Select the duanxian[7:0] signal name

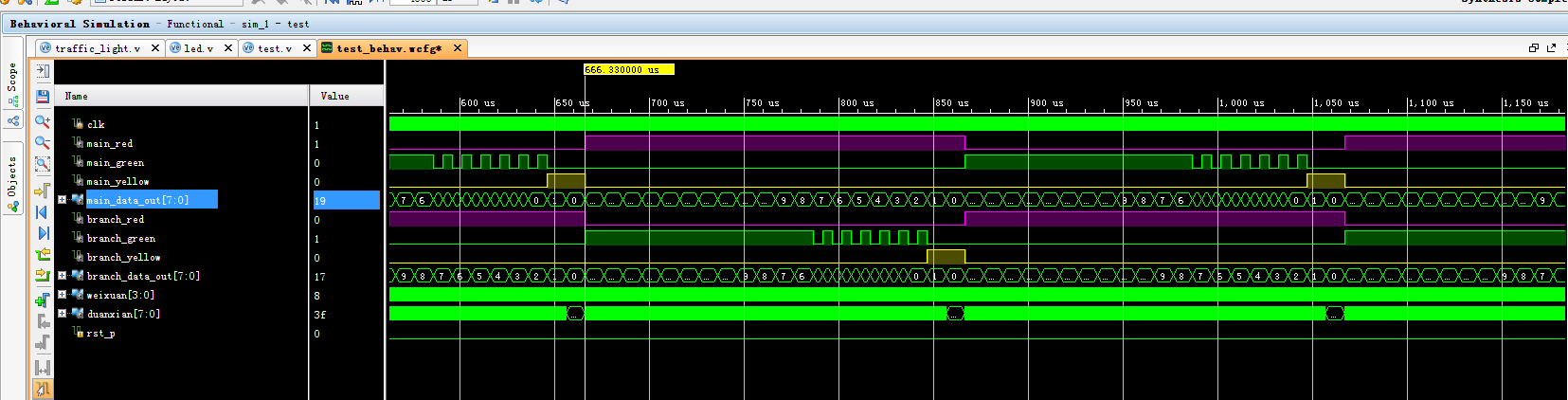click(123, 314)
